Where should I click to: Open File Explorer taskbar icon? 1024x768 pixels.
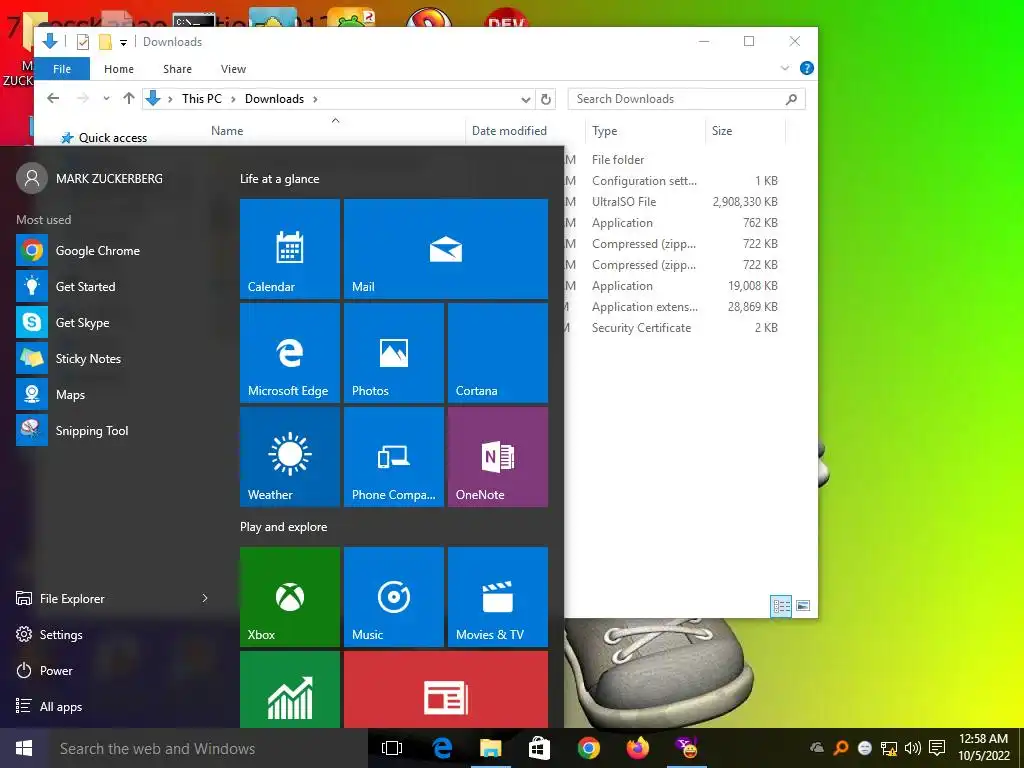[x=490, y=748]
